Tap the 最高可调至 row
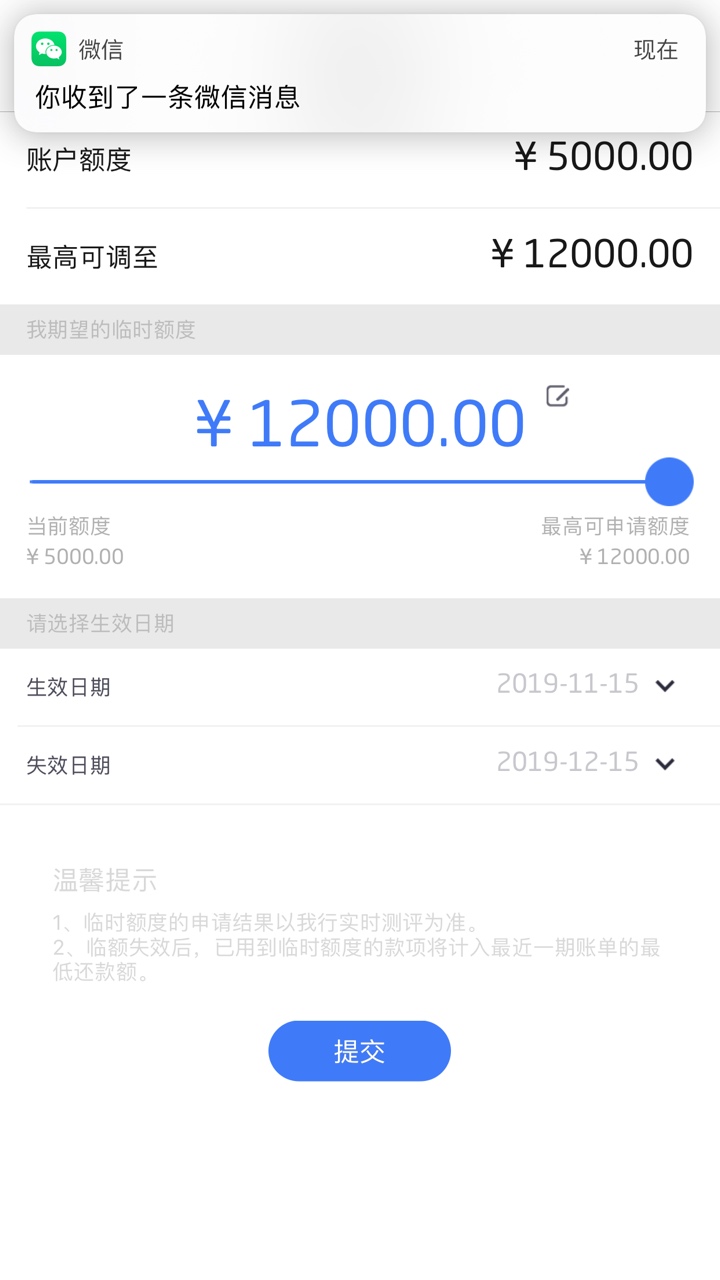Image resolution: width=720 pixels, height=1280 pixels. 360,256
